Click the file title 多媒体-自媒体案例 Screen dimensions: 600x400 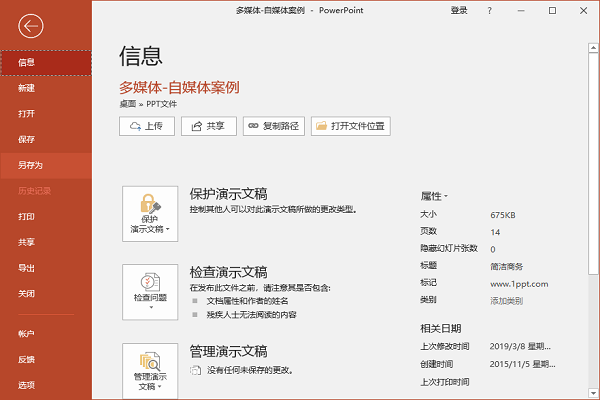click(179, 87)
